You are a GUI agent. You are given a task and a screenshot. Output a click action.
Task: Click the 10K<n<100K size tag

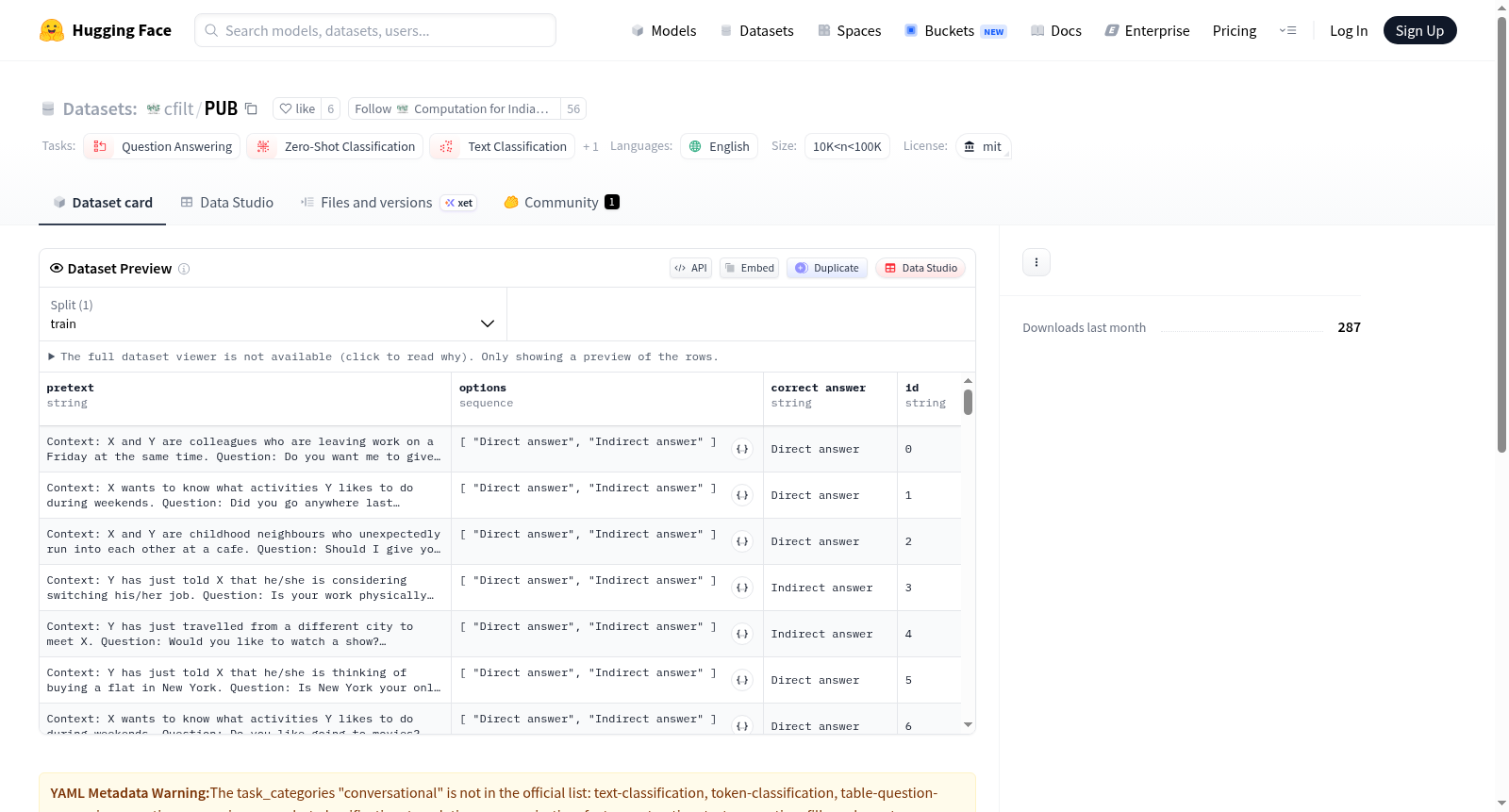[847, 146]
